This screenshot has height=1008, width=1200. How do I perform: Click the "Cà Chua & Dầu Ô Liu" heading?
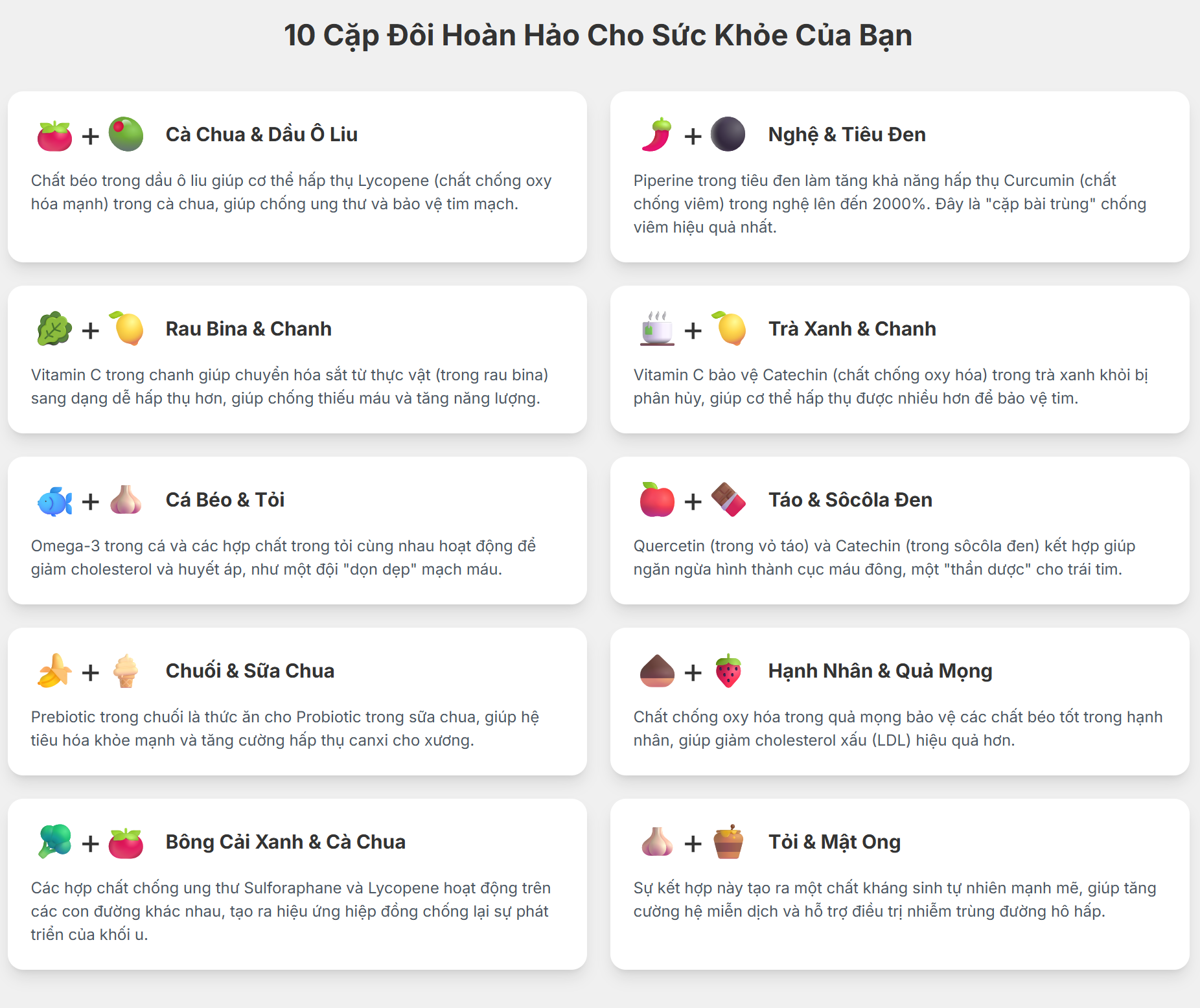tap(261, 134)
